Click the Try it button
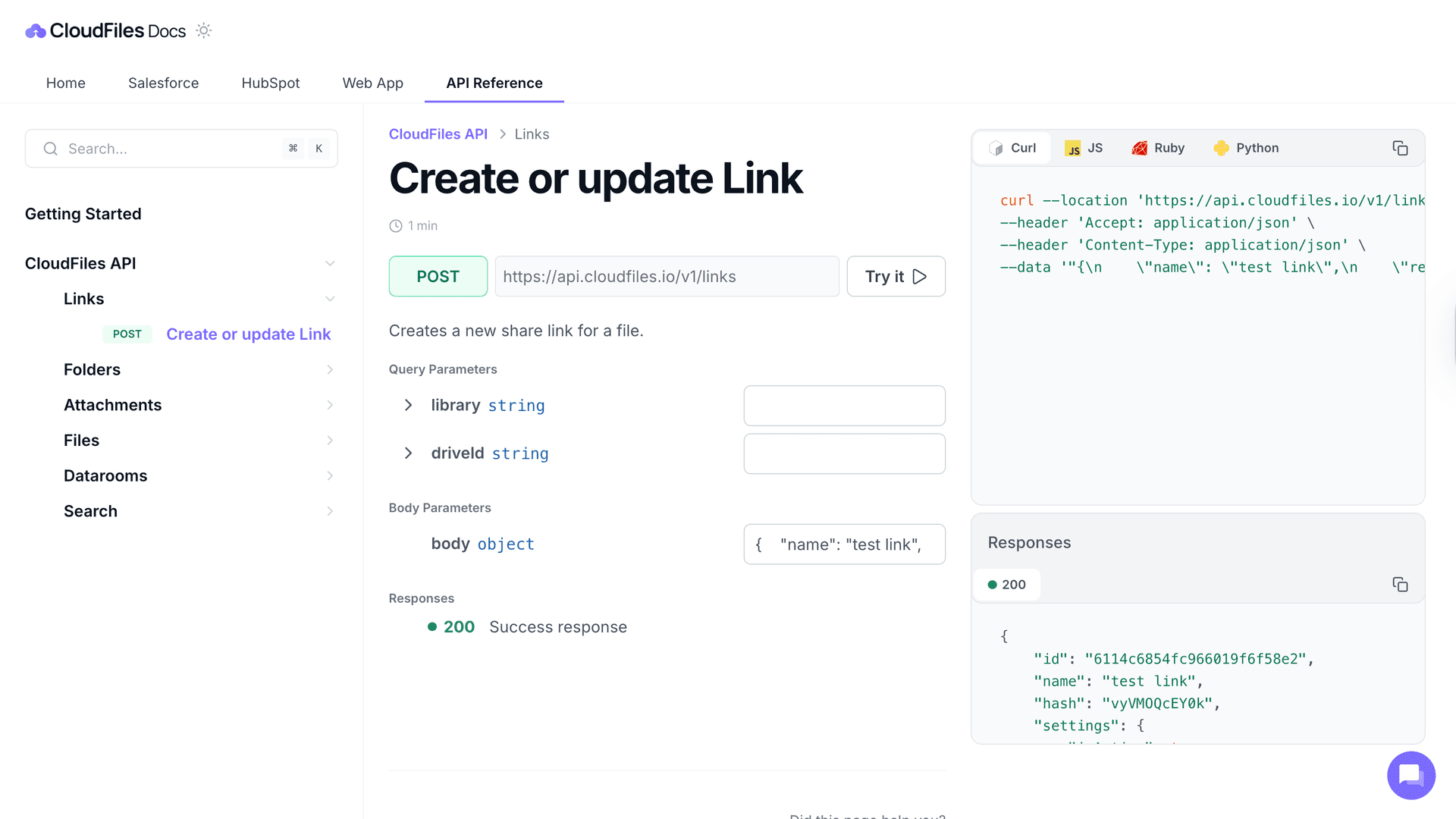 [896, 276]
